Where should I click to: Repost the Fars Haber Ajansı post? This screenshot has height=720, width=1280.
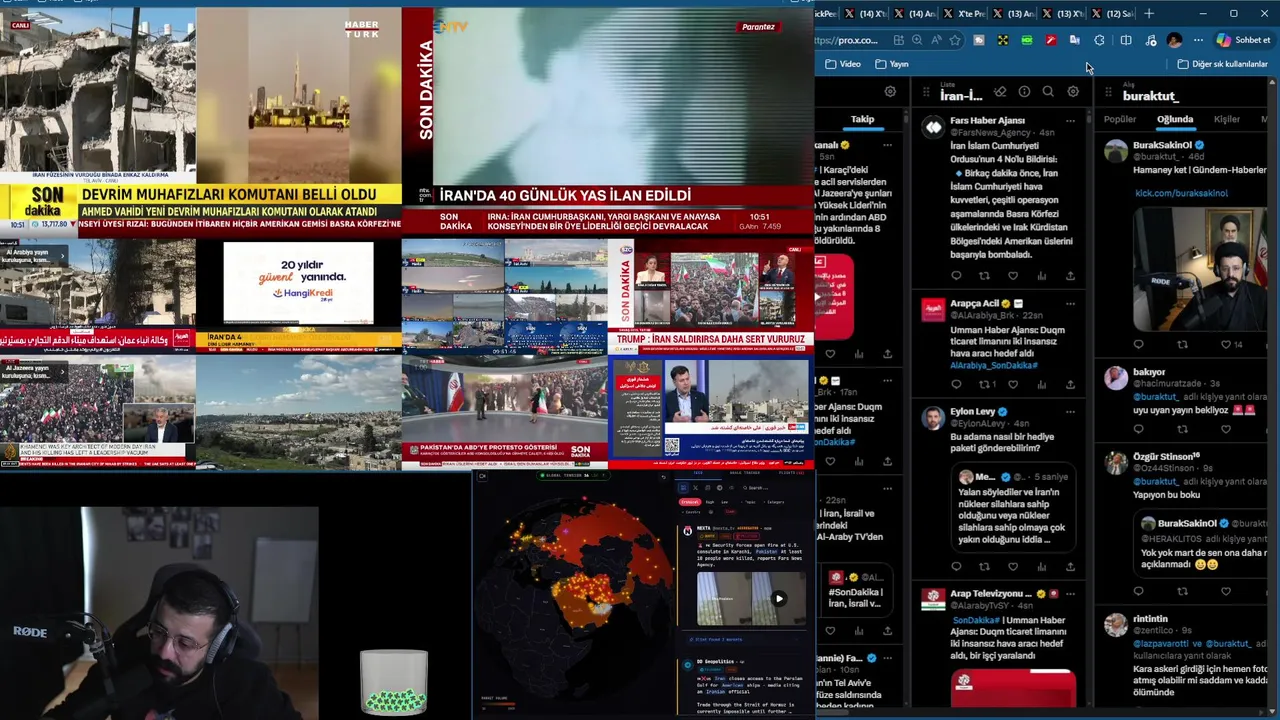[984, 276]
